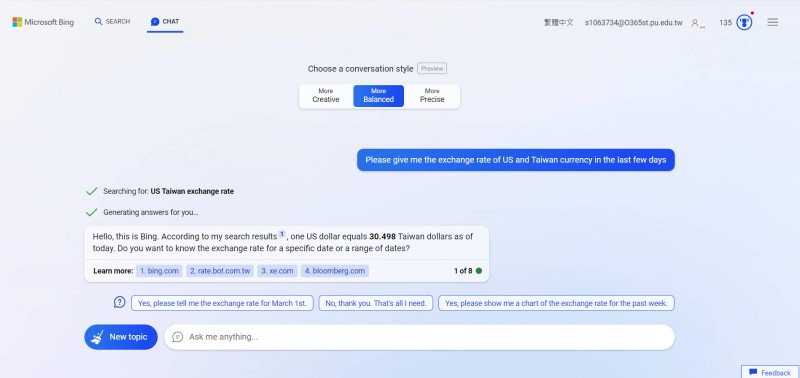The height and width of the screenshot is (378, 800).
Task: Switch language to 繁體中文
Action: click(x=559, y=22)
